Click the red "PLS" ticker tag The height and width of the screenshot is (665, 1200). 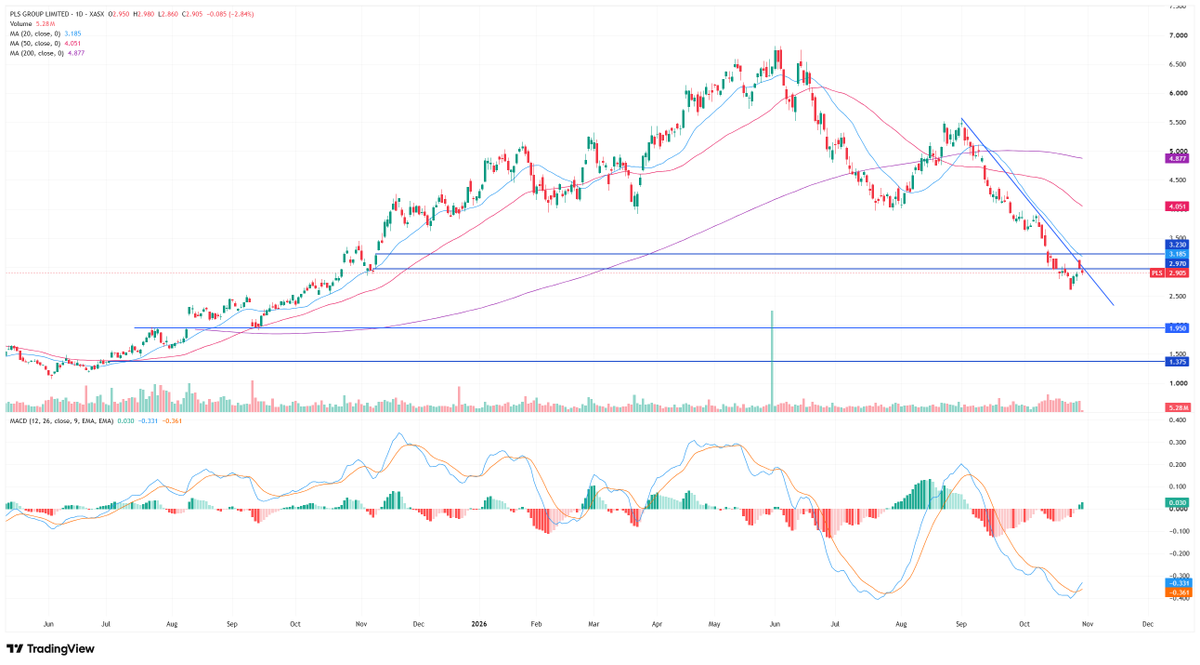click(x=1156, y=272)
